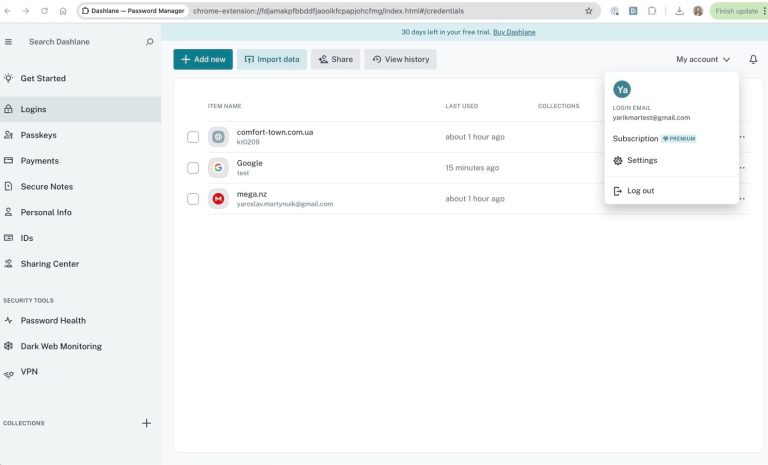
Task: Click the browser forward arrow
Action: (x=25, y=11)
